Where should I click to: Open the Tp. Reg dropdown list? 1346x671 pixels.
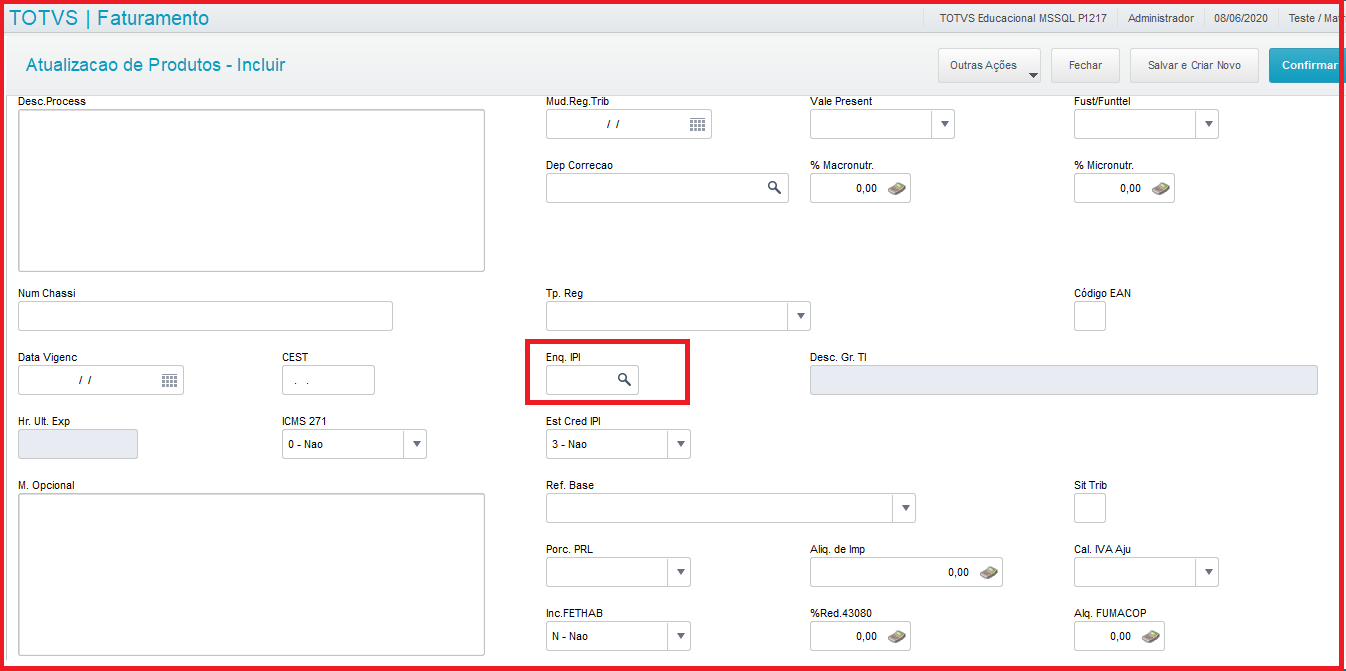[799, 316]
